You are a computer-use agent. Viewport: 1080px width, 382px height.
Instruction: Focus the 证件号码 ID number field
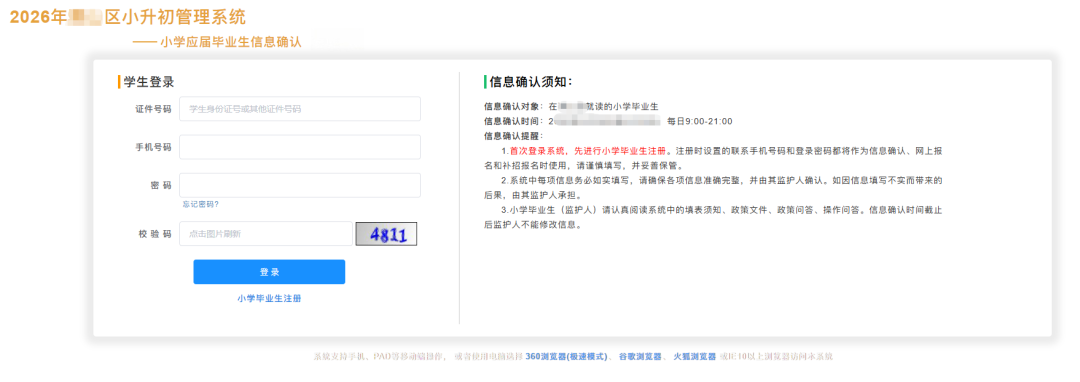(x=300, y=109)
